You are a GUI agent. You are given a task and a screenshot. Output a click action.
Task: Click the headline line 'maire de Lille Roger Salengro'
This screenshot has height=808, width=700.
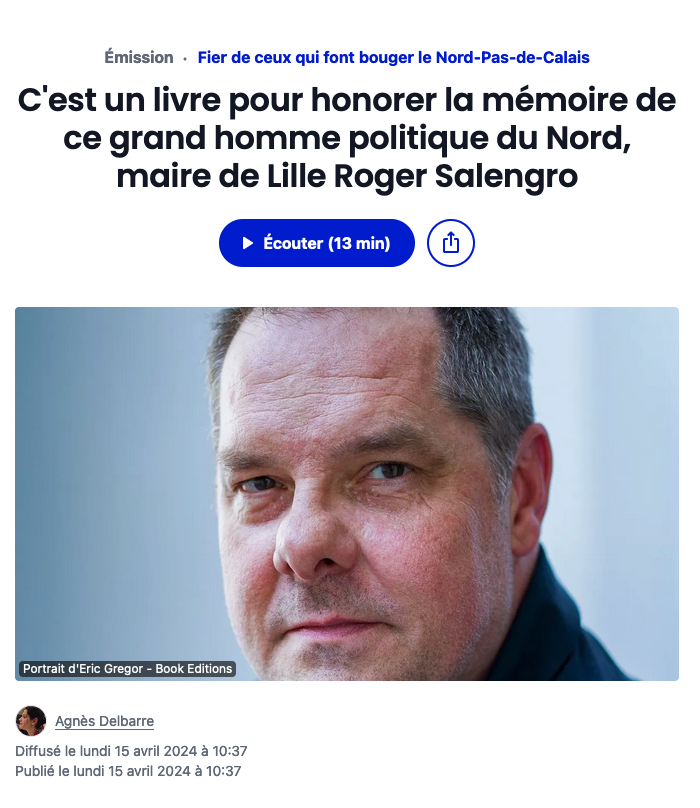(x=347, y=177)
